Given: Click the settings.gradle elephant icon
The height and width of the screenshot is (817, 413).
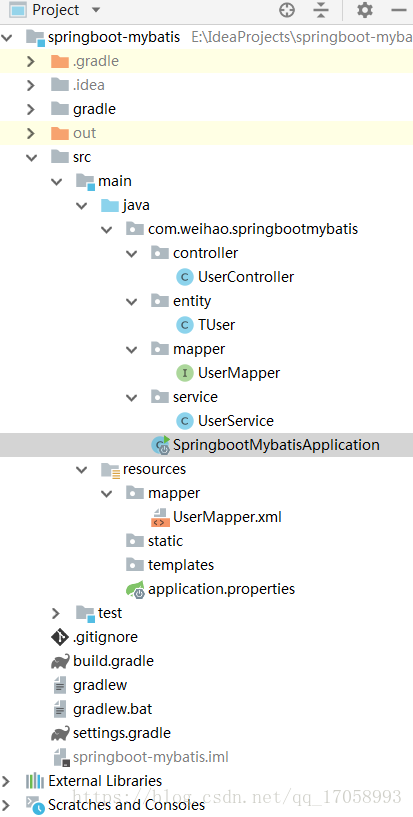Looking at the screenshot, I should (x=60, y=734).
